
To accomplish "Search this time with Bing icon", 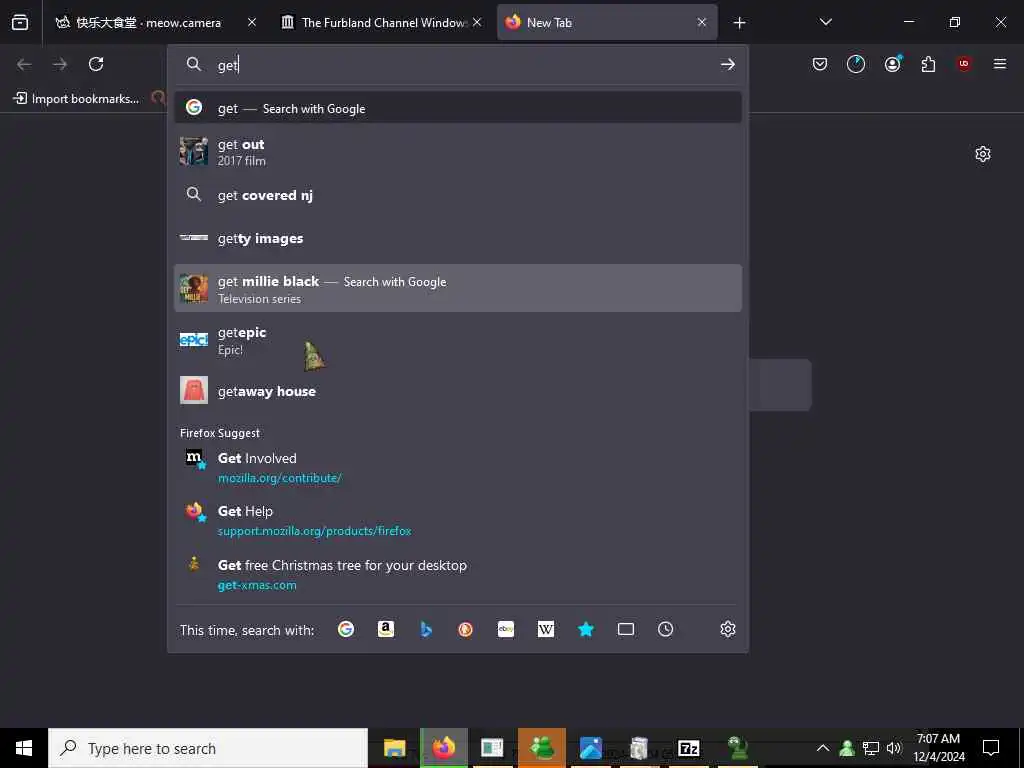I will tap(426, 629).
